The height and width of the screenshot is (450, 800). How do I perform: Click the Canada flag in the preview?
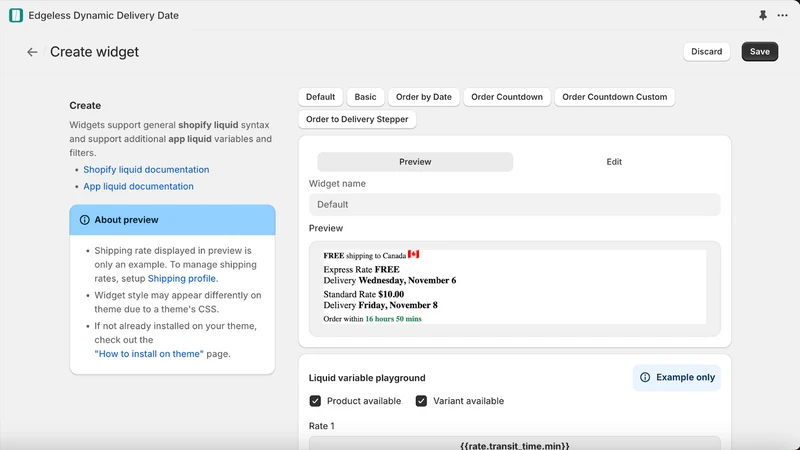pyautogui.click(x=413, y=254)
